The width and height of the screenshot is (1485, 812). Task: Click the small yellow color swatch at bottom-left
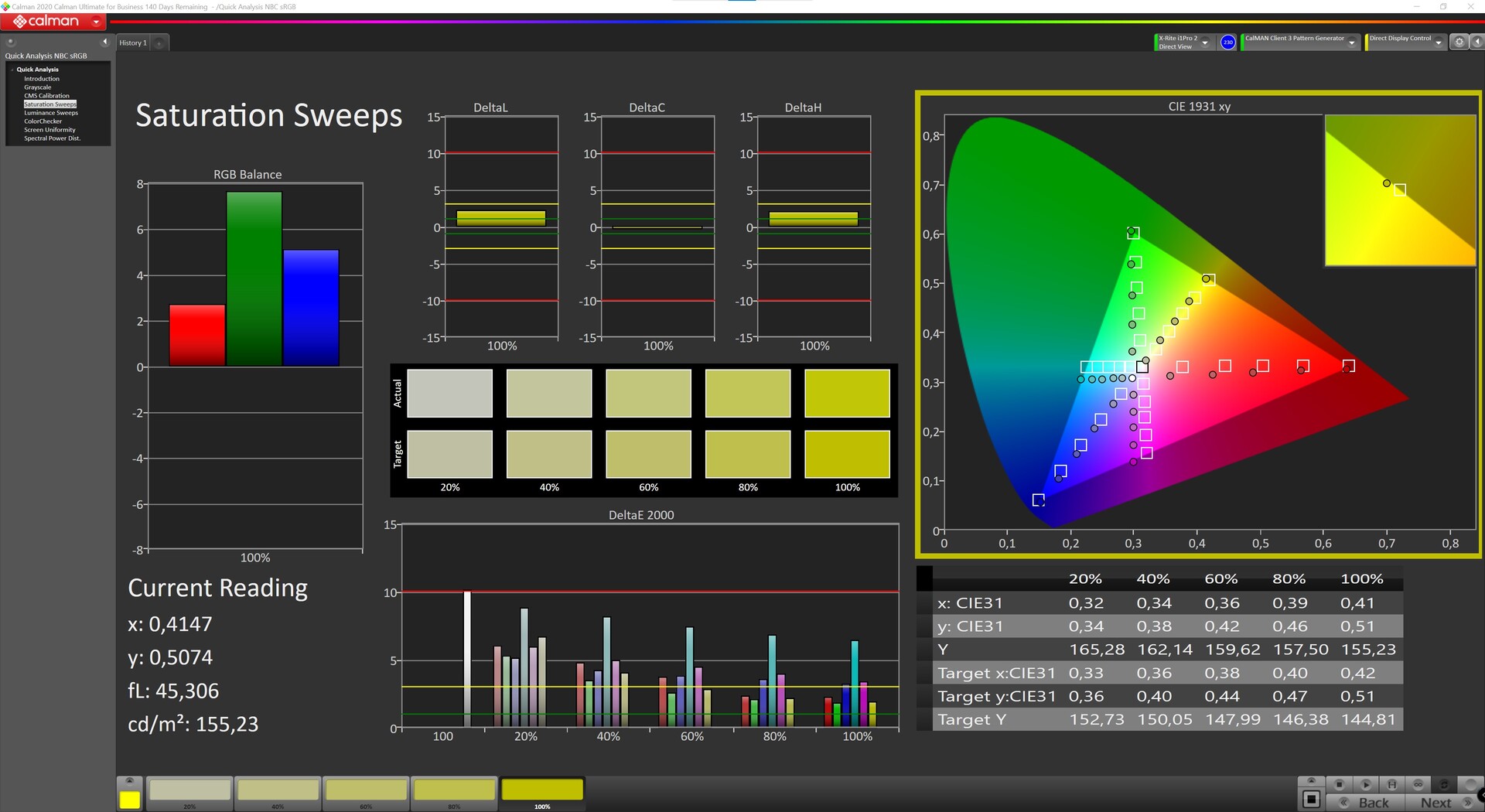coord(130,800)
